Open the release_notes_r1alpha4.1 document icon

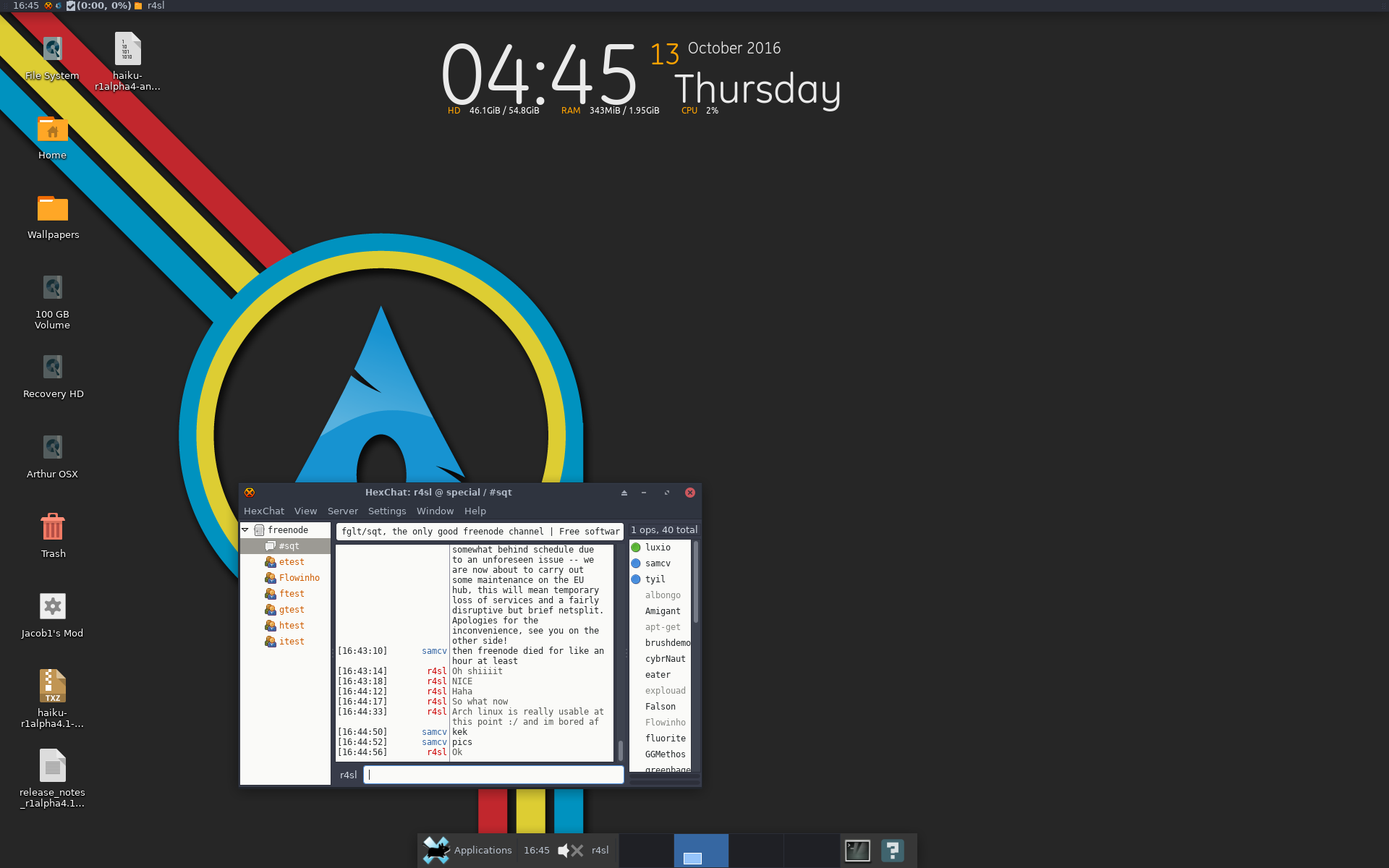tap(52, 765)
